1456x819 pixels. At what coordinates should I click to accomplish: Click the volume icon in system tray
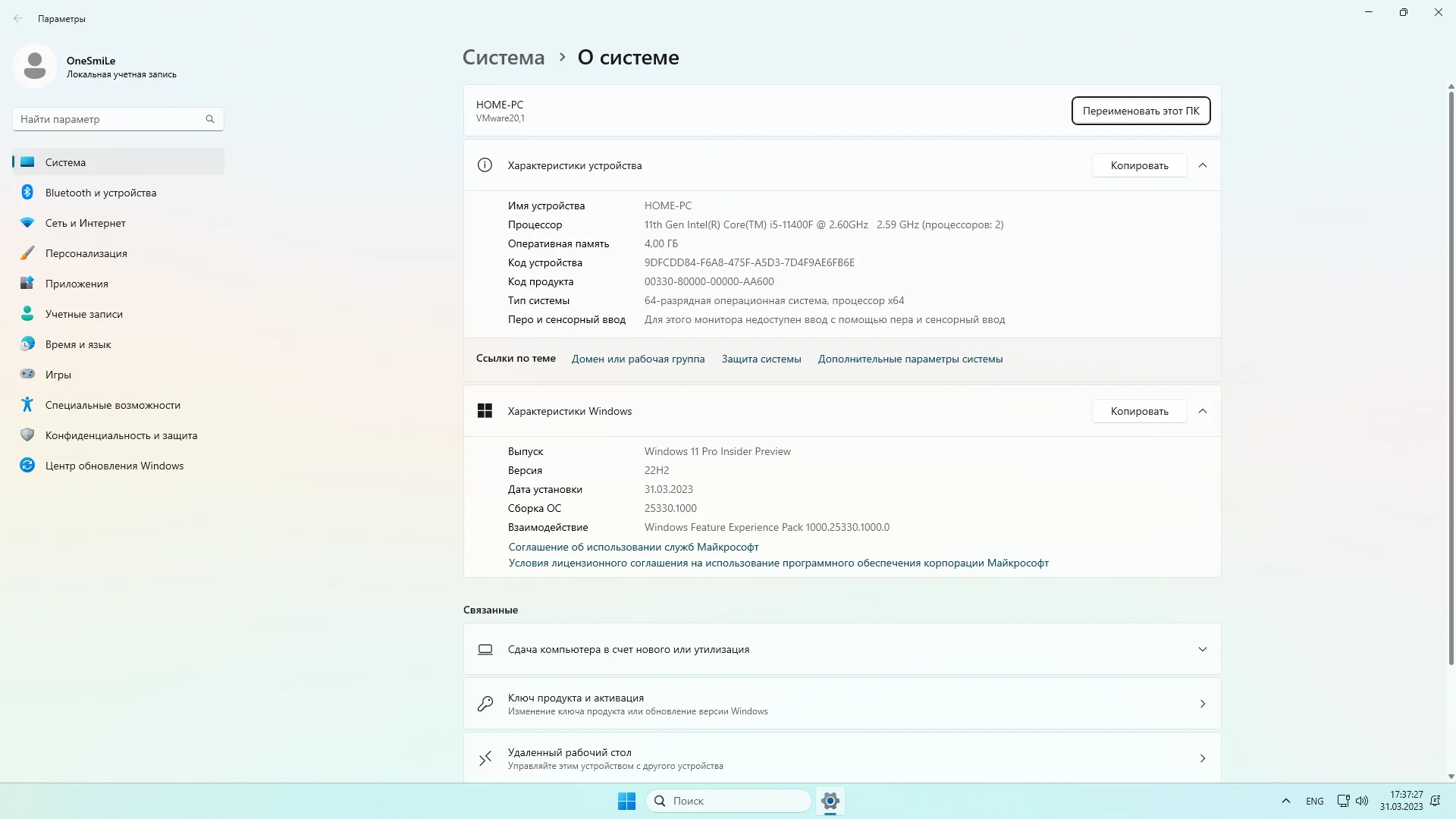(1362, 801)
